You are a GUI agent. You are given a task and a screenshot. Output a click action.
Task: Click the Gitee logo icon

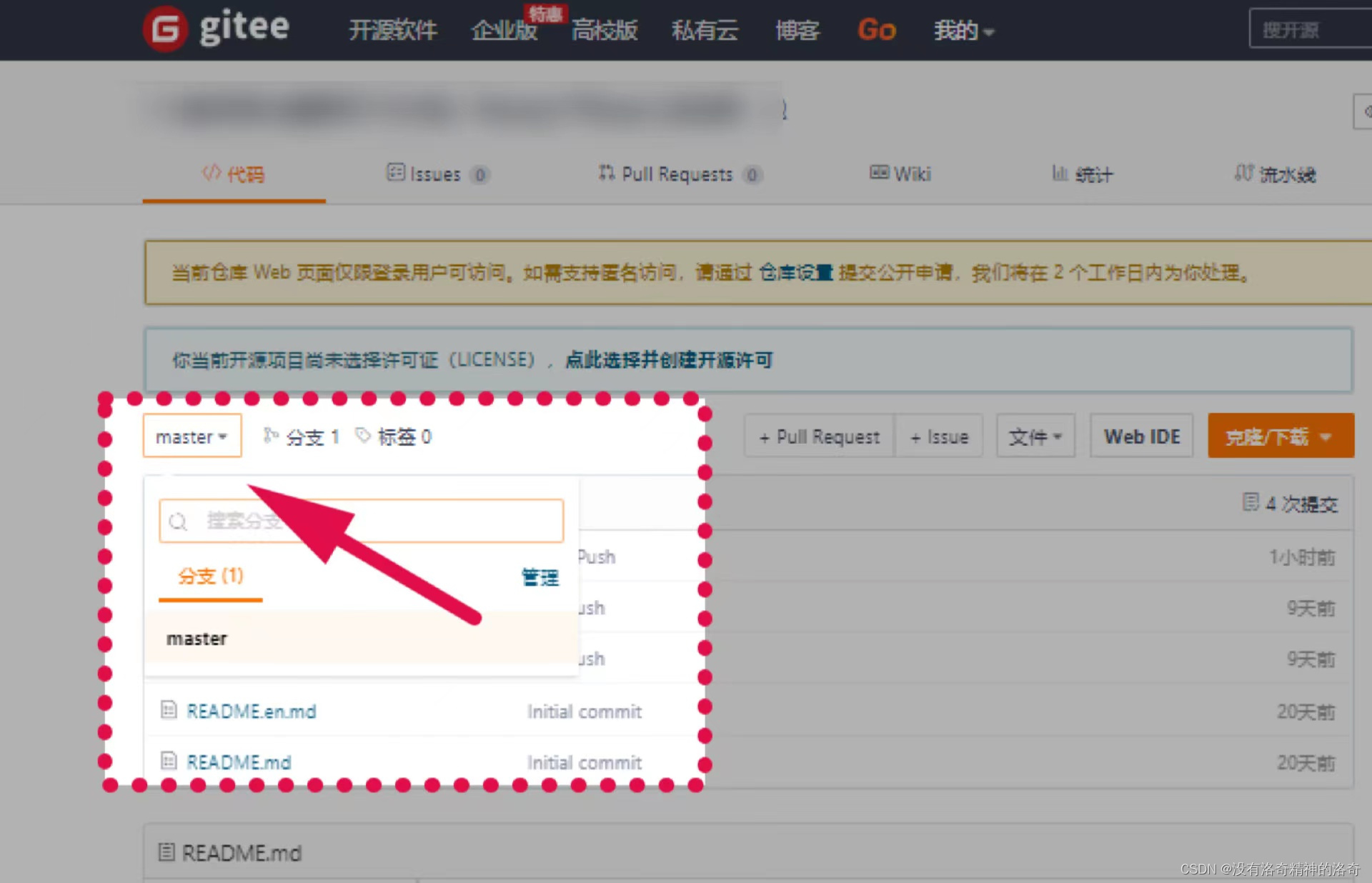(x=166, y=29)
